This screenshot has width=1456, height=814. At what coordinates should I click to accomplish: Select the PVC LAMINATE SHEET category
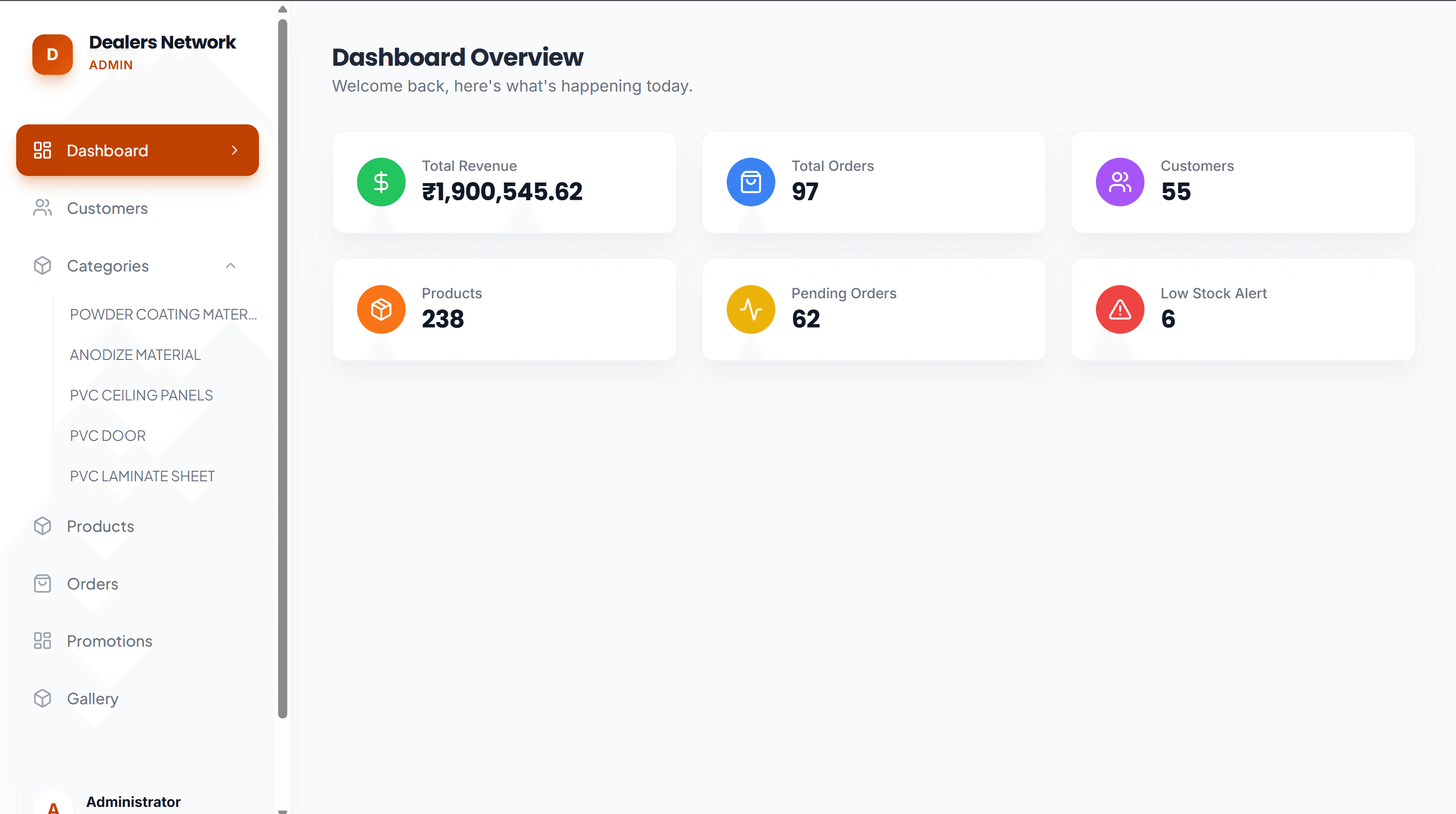[x=142, y=476]
